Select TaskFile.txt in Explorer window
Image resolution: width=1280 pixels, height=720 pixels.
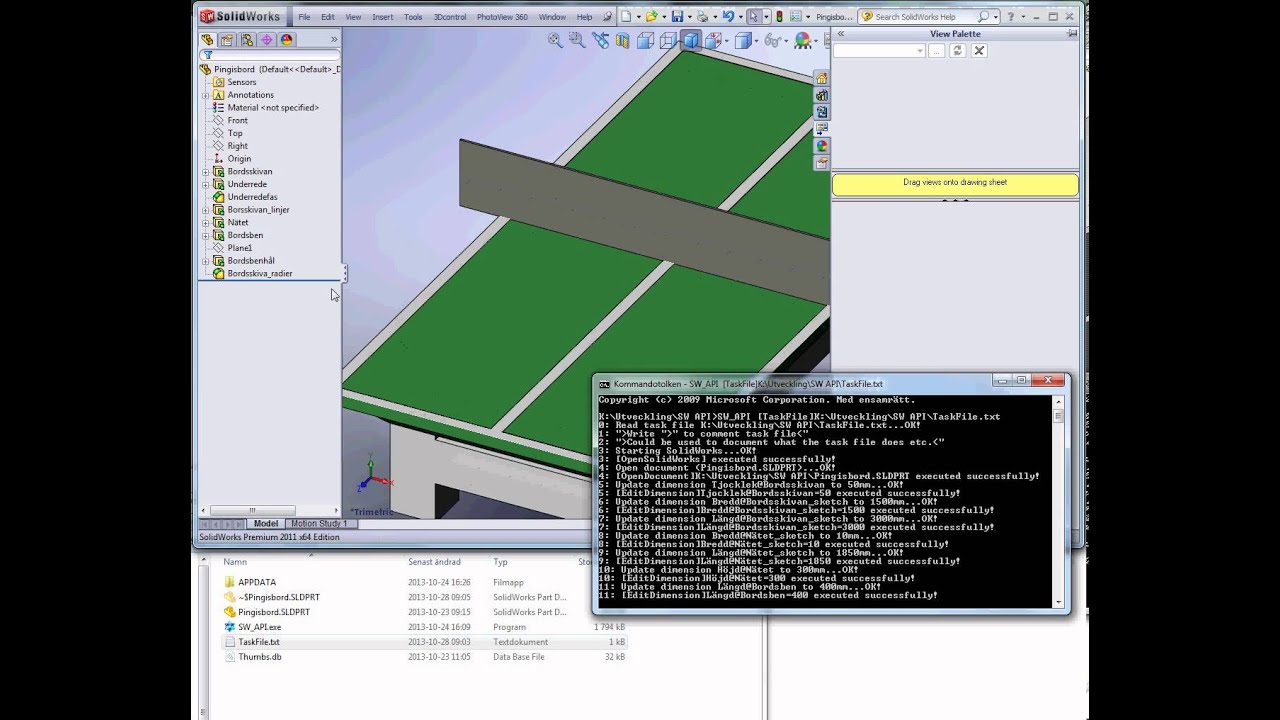click(x=259, y=642)
